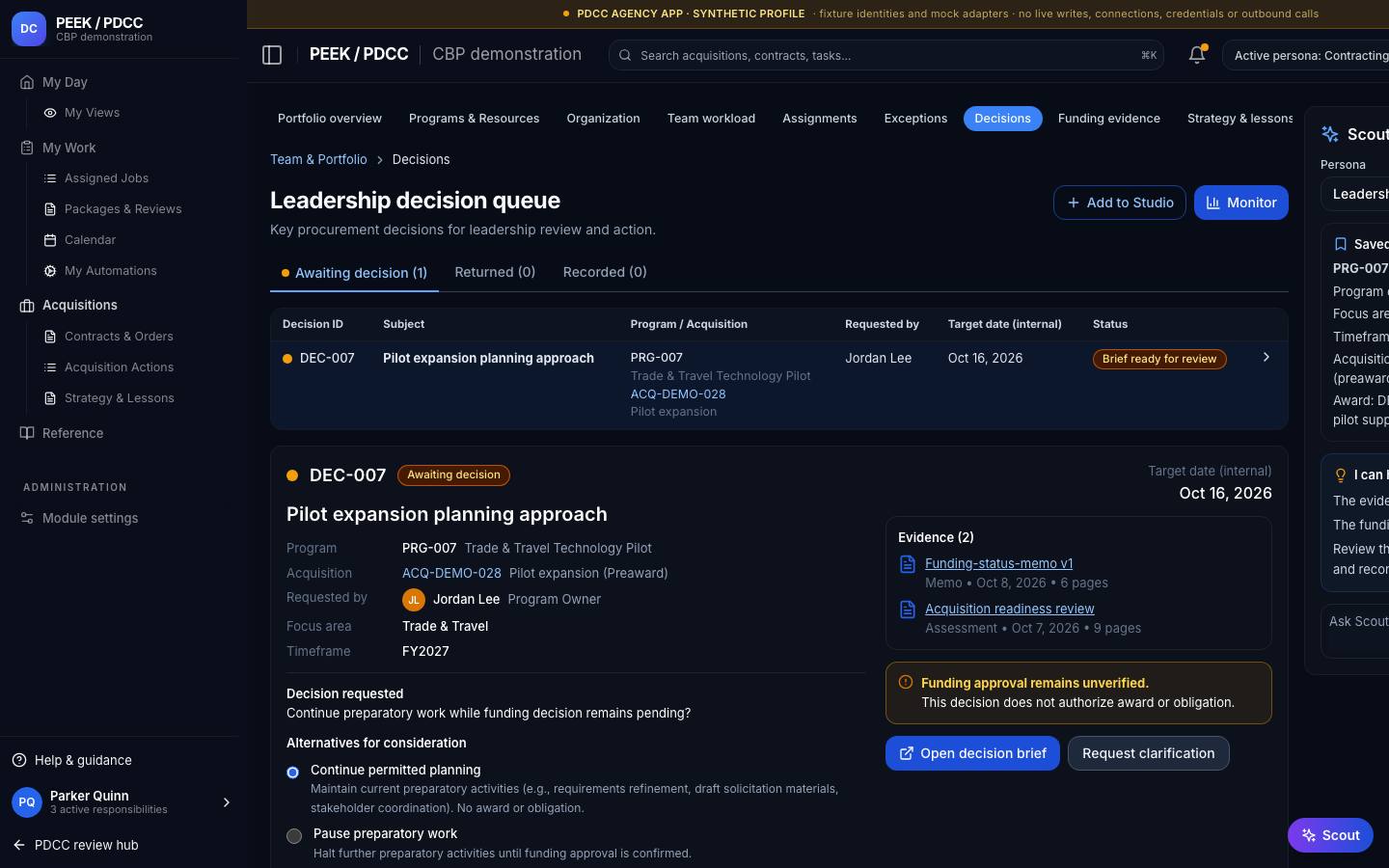Open Packages & Reviews

[x=123, y=209]
